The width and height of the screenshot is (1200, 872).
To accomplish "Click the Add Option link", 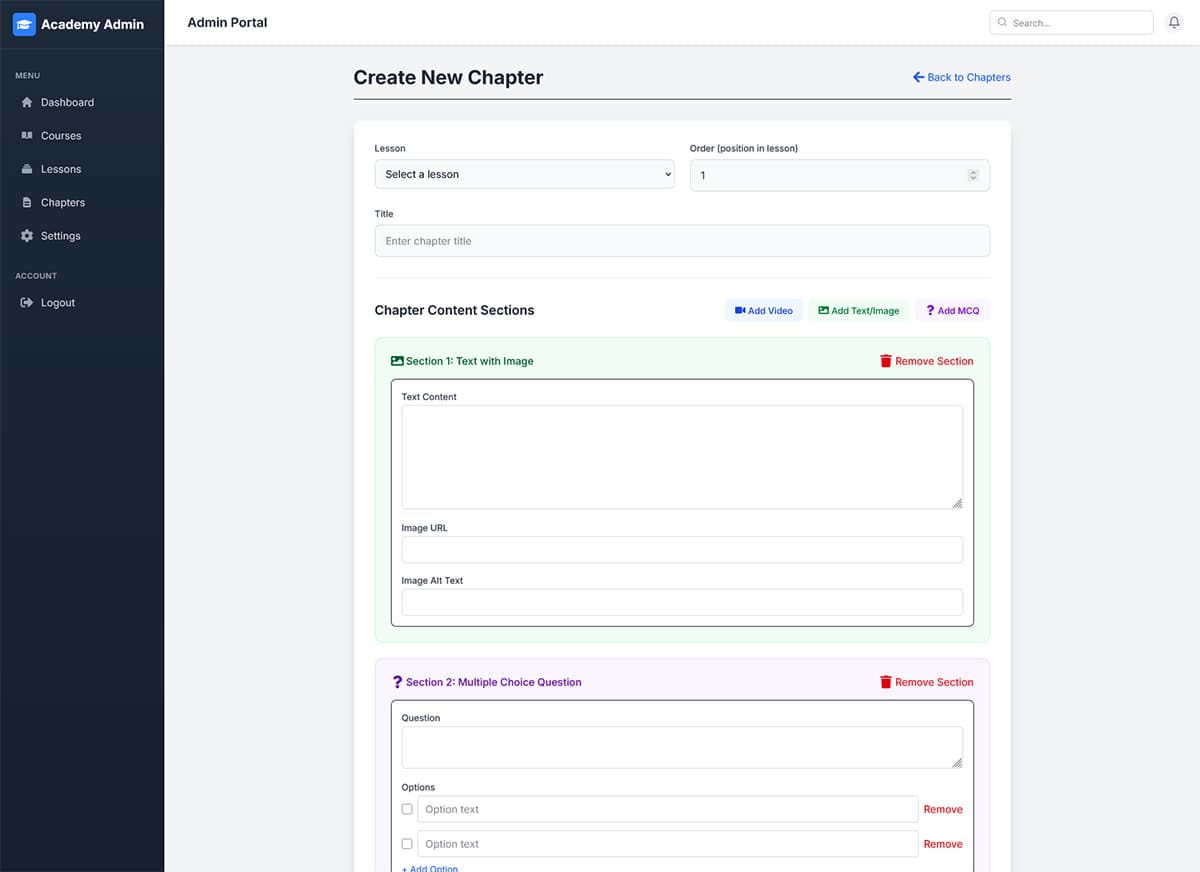I will coord(430,868).
